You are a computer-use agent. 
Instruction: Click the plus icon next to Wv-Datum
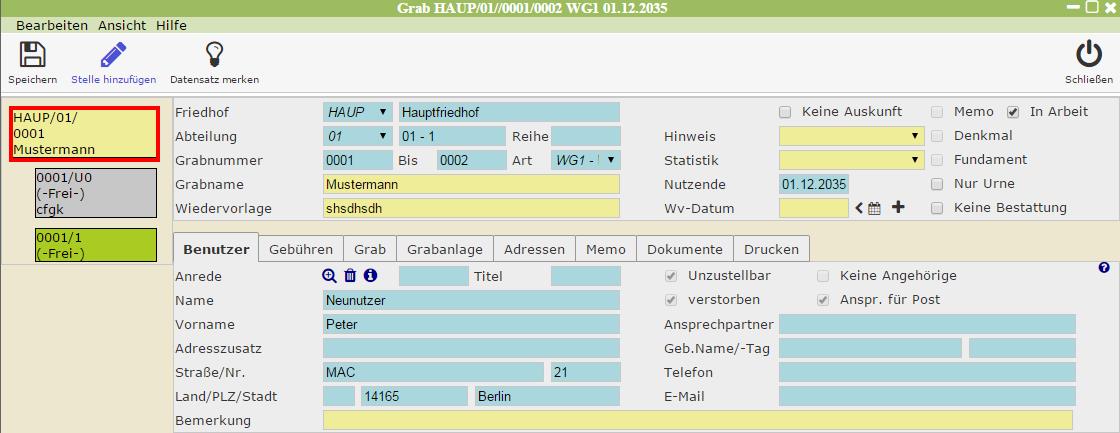[x=898, y=208]
